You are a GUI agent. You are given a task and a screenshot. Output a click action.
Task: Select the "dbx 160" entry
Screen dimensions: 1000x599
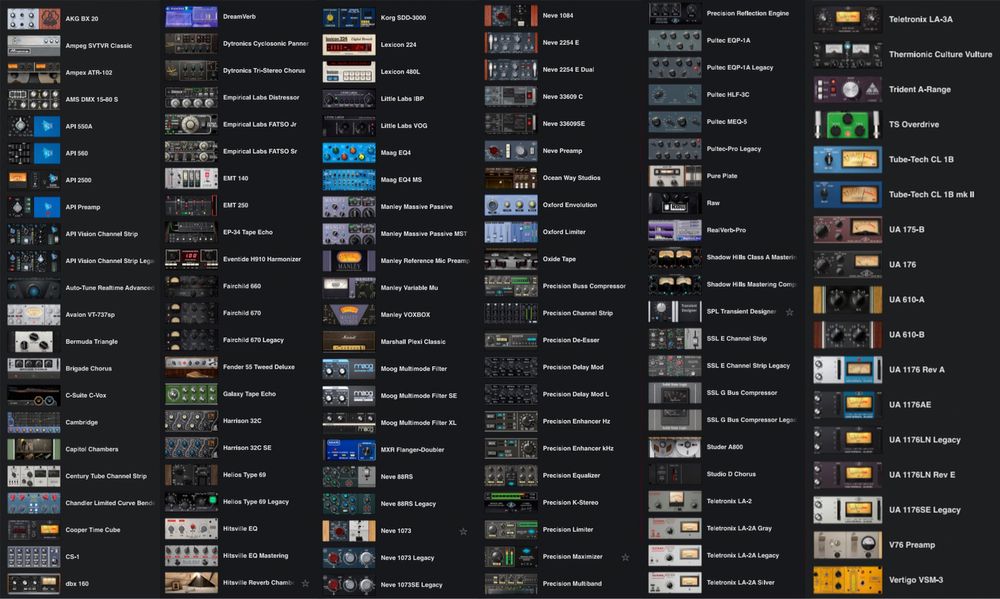(77, 584)
